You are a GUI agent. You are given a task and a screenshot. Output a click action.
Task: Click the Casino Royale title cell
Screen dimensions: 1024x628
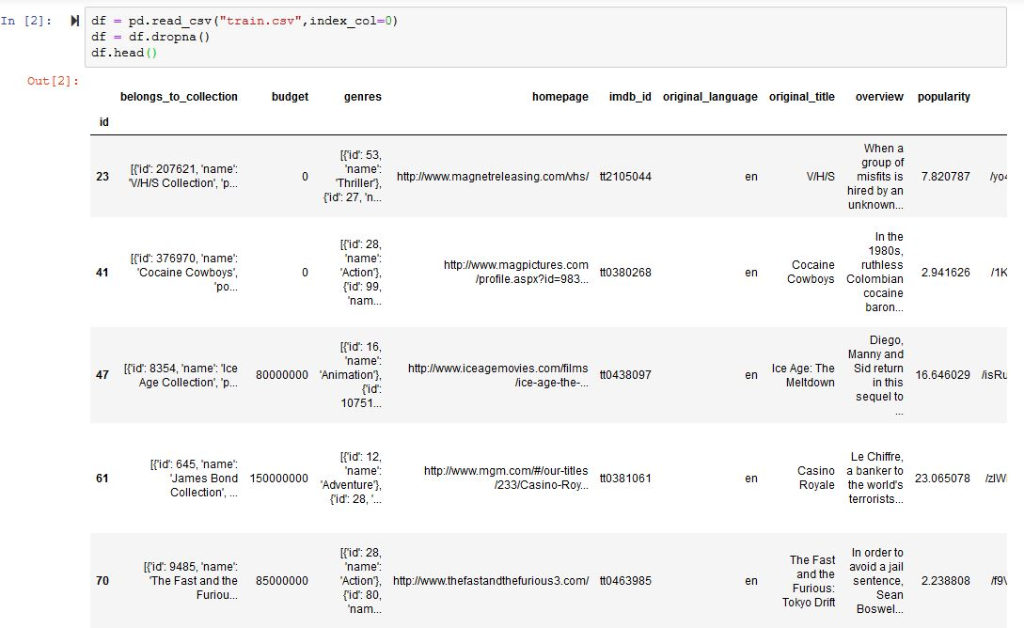[x=816, y=478]
